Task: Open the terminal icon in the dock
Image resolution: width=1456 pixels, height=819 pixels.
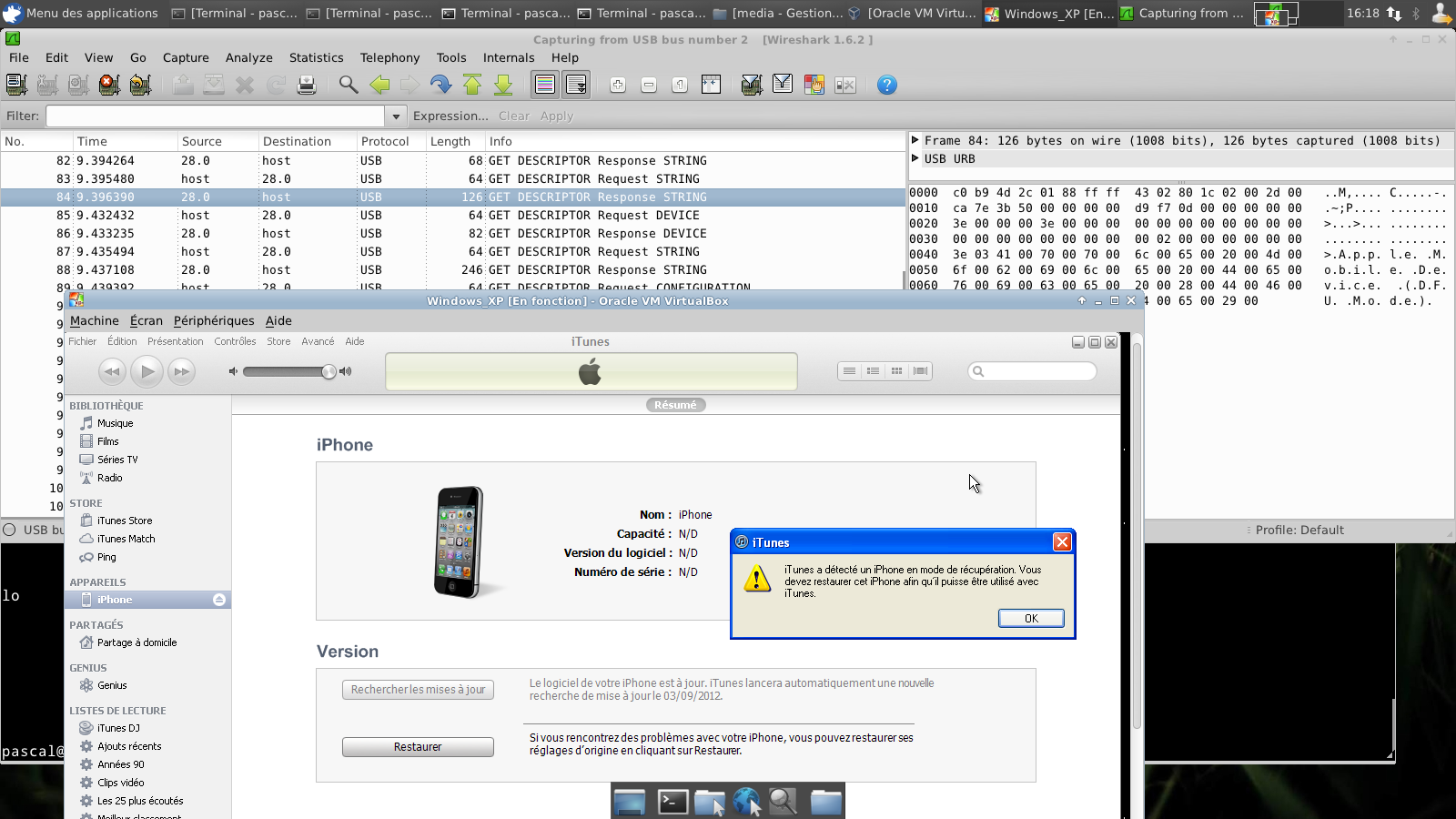Action: click(672, 801)
